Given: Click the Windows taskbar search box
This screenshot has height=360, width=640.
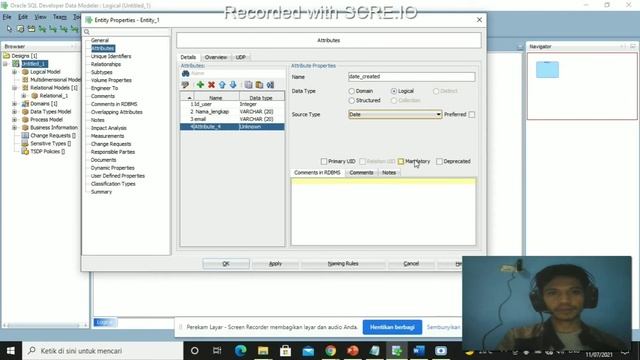Looking at the screenshot, I should tap(102, 351).
